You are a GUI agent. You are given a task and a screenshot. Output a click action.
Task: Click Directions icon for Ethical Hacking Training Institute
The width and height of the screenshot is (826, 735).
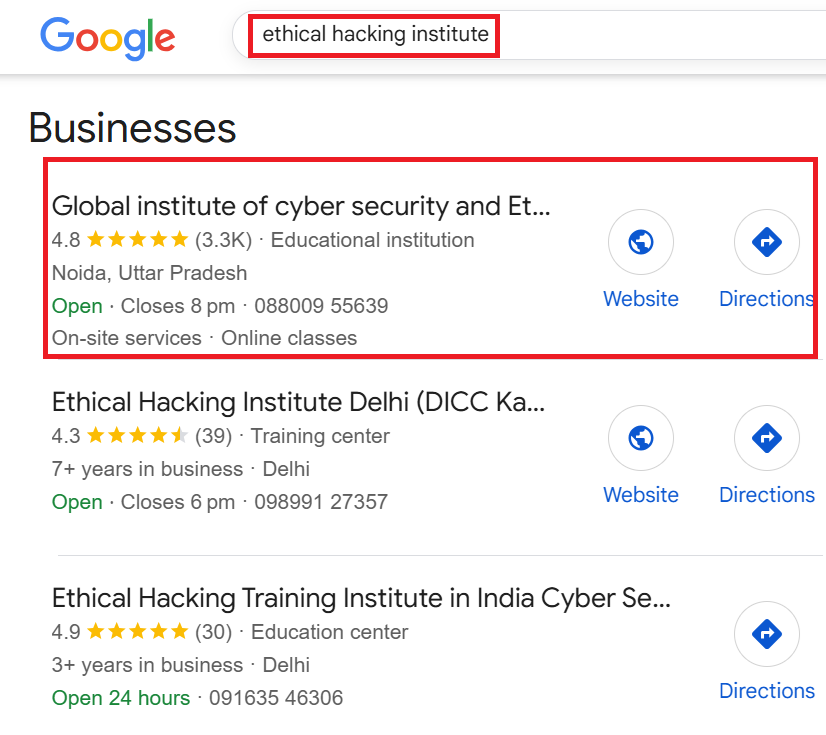pos(767,634)
